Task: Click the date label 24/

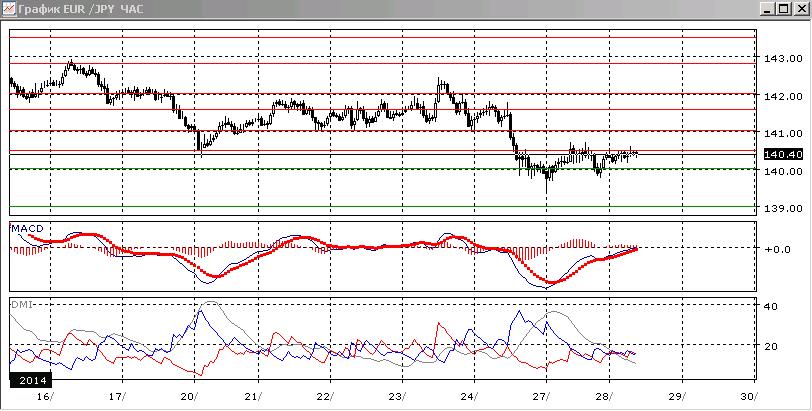Action: tap(468, 397)
